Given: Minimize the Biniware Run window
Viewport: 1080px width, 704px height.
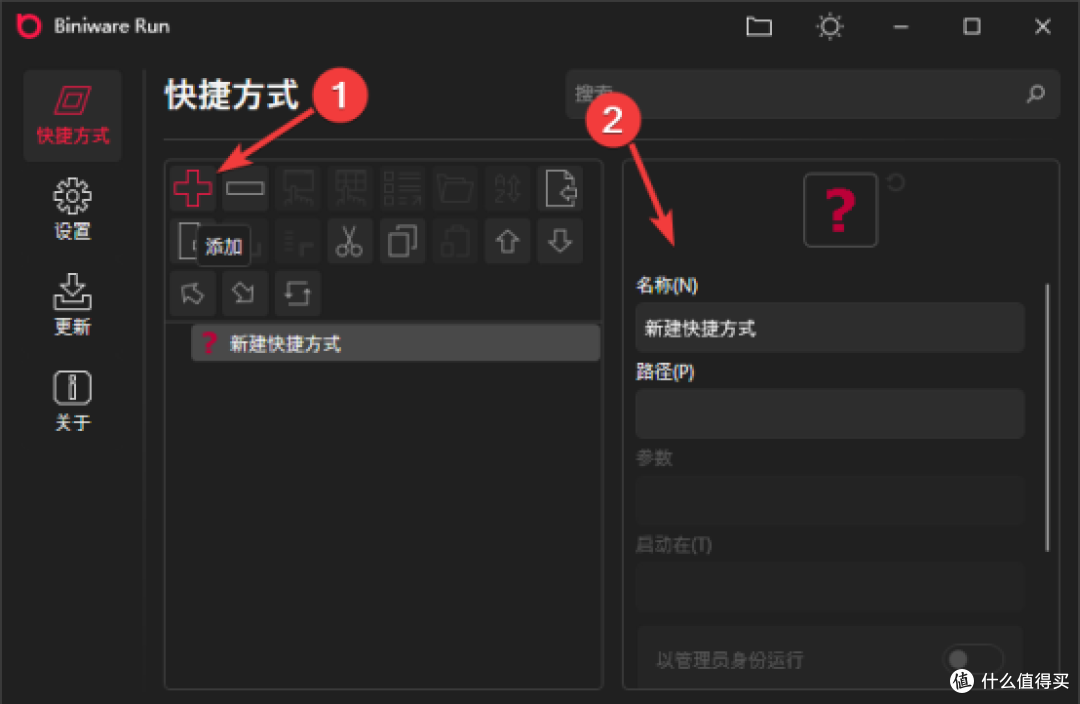Looking at the screenshot, I should coord(900,27).
